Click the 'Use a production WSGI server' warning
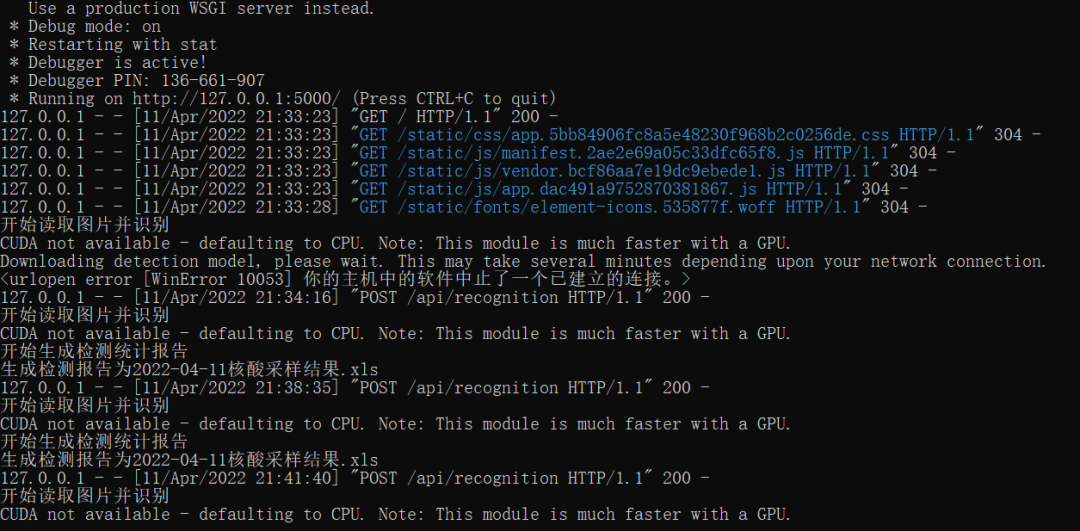 tap(201, 9)
